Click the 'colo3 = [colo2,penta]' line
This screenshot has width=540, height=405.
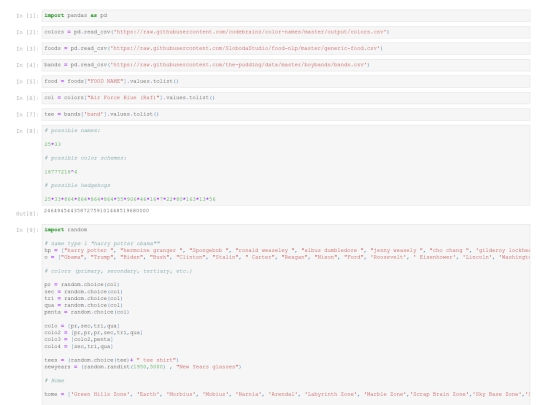click(79, 340)
